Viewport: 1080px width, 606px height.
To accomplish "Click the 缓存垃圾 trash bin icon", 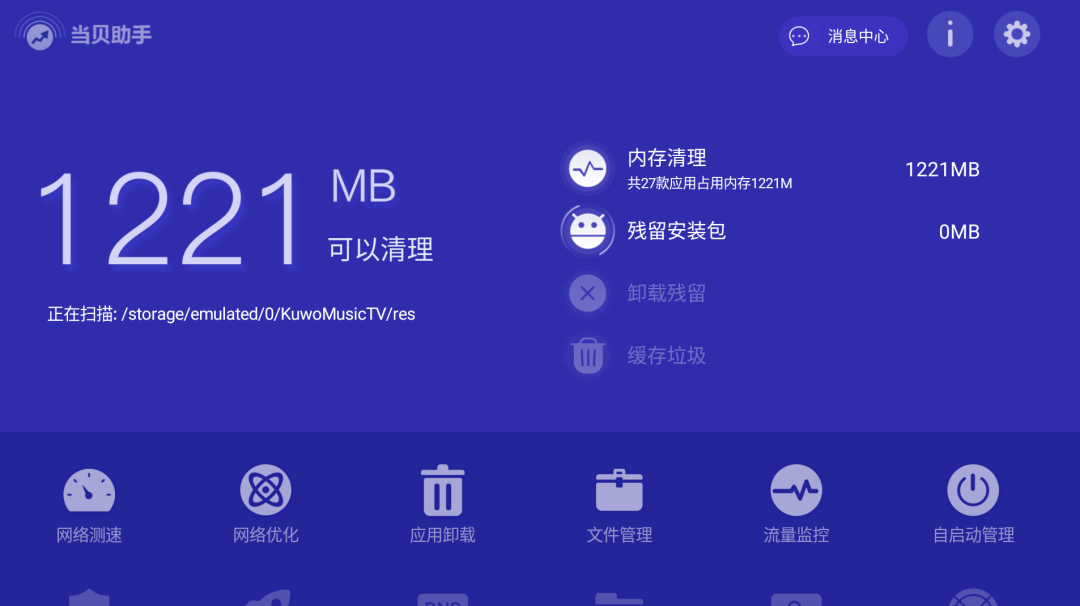I will [588, 355].
